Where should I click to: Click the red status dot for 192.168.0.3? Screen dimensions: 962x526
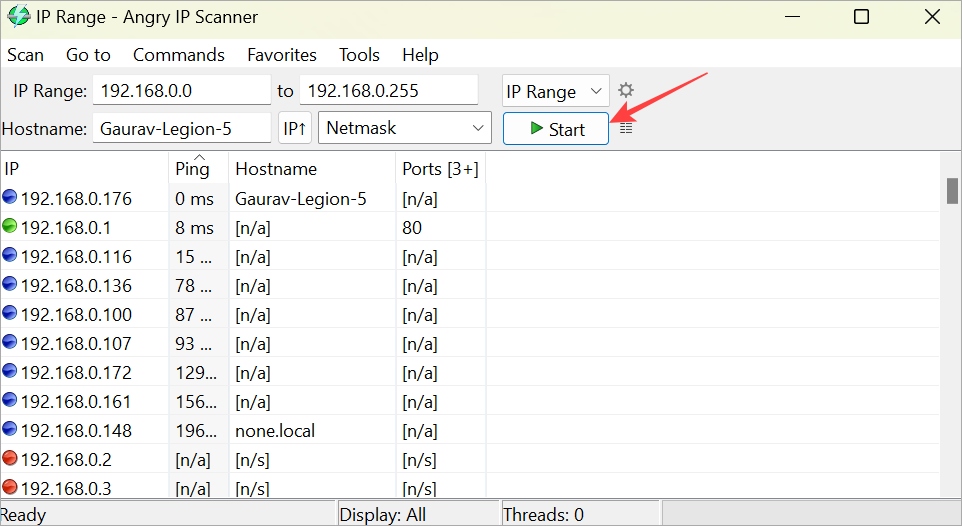(10, 486)
